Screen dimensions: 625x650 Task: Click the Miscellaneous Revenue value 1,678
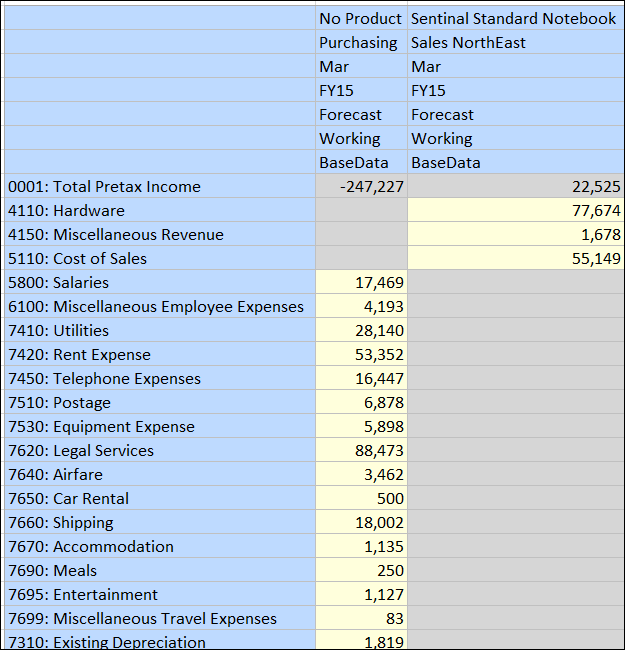pyautogui.click(x=516, y=235)
